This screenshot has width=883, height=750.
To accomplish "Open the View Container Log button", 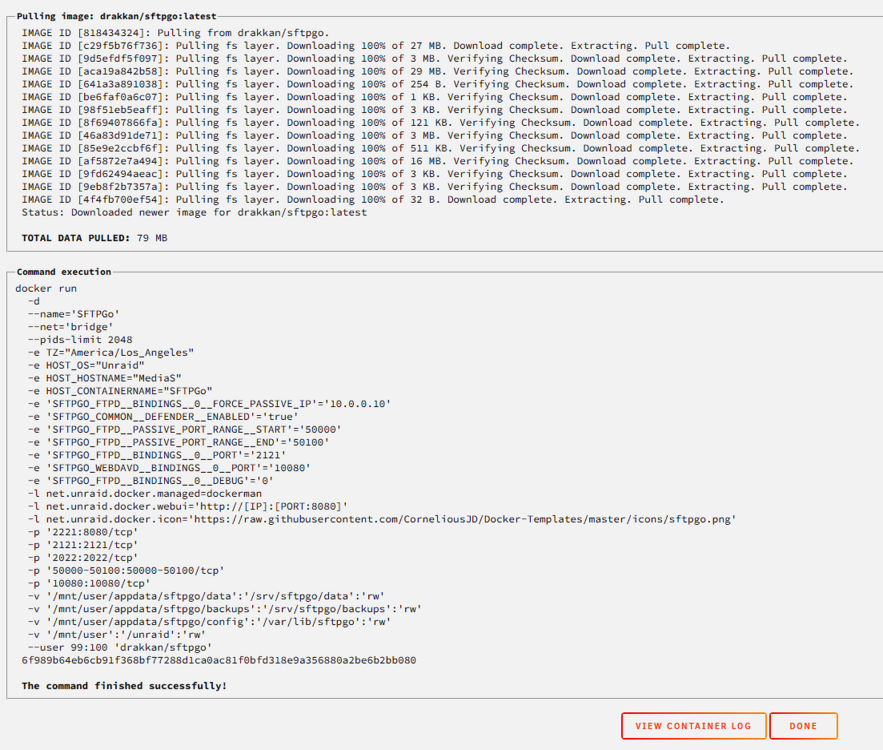I will click(693, 726).
